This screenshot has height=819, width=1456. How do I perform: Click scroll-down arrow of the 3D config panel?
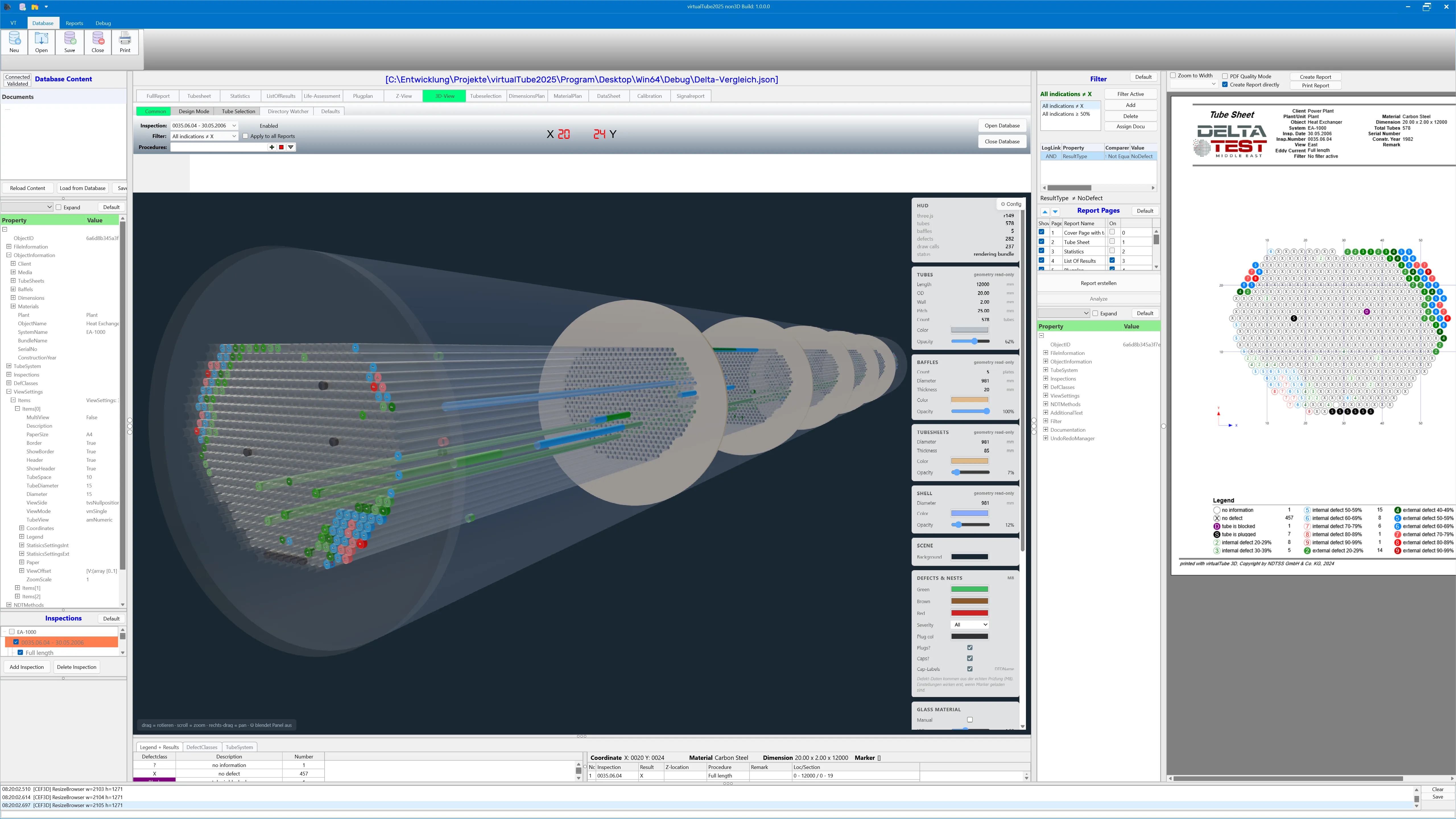1022,726
